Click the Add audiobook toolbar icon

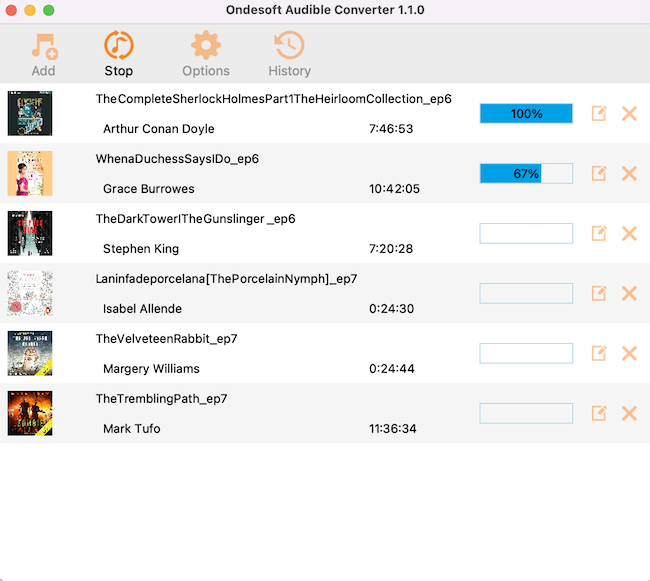coord(44,46)
